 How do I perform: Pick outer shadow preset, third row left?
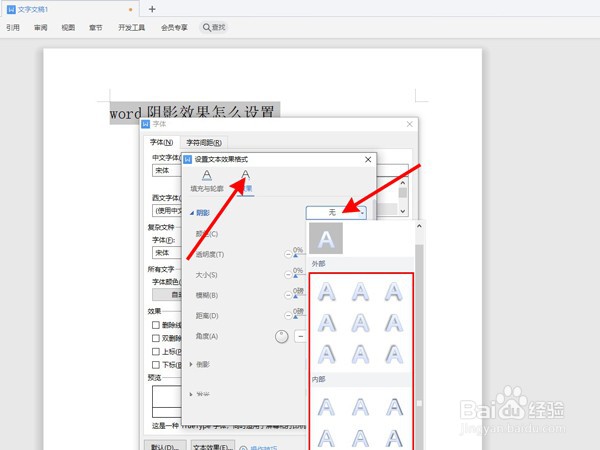click(327, 354)
